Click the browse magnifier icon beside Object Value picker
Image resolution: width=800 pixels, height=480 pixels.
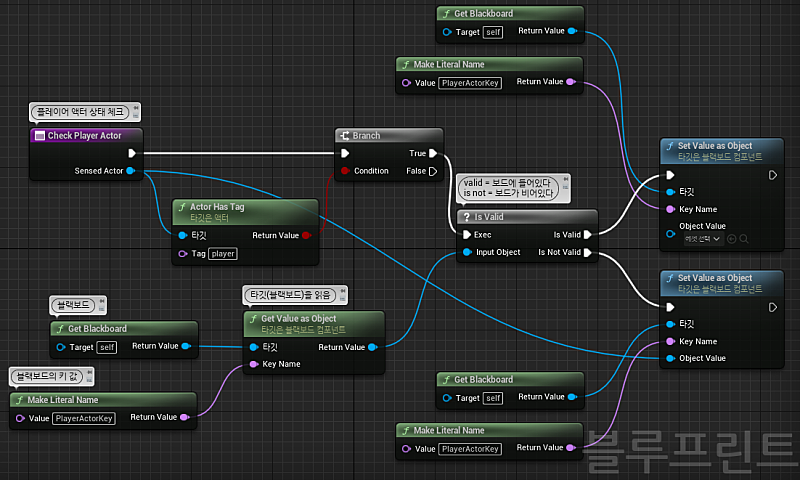(745, 238)
